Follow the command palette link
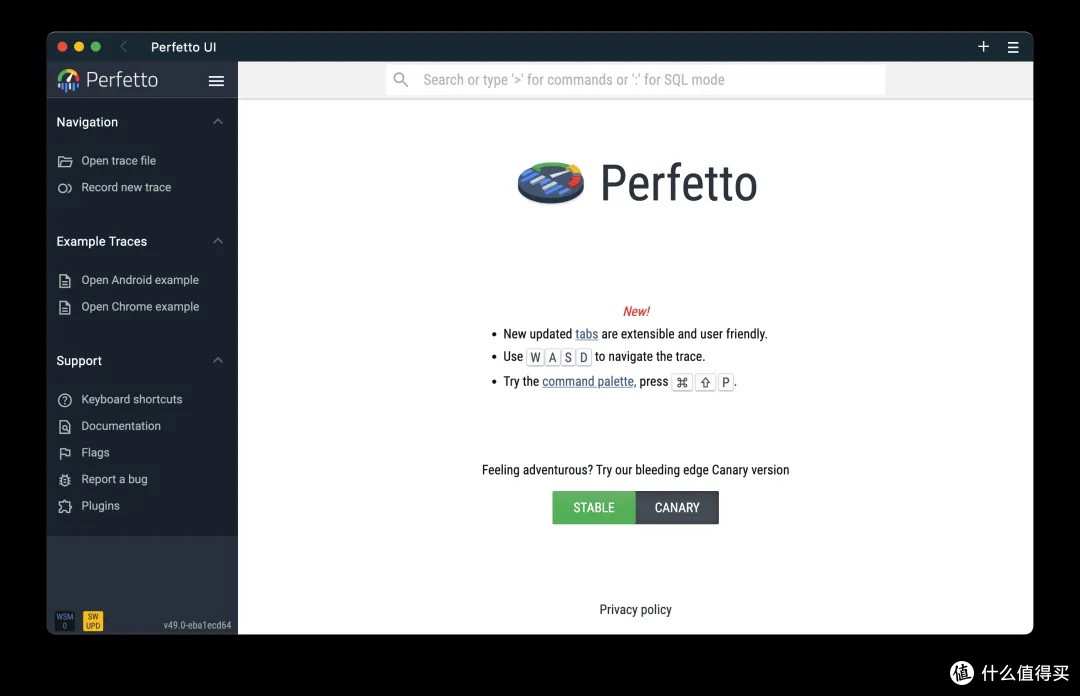 588,382
